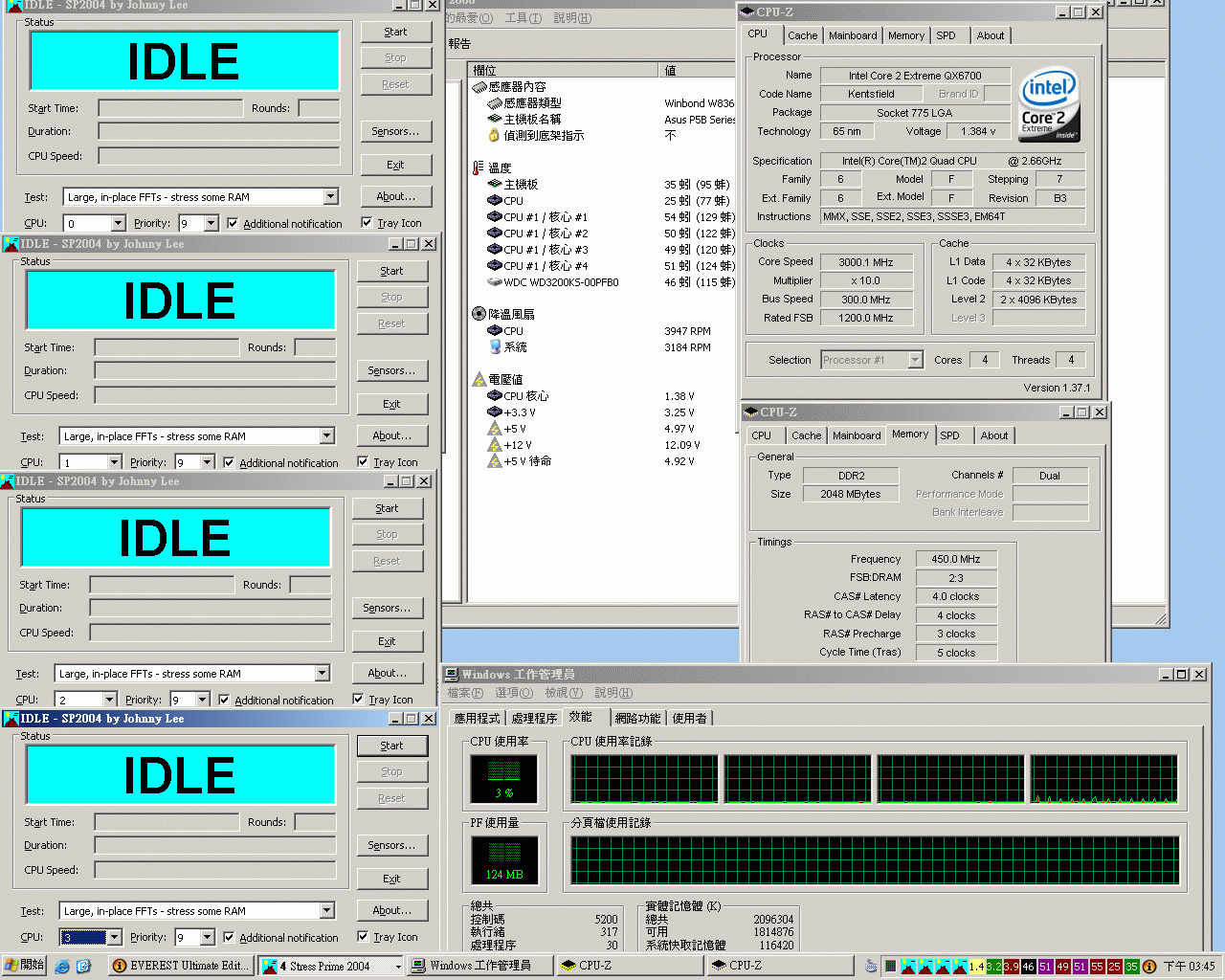Click the chip icon beside CPU #1 / 核心 #3
The image size is (1225, 980).
[495, 250]
